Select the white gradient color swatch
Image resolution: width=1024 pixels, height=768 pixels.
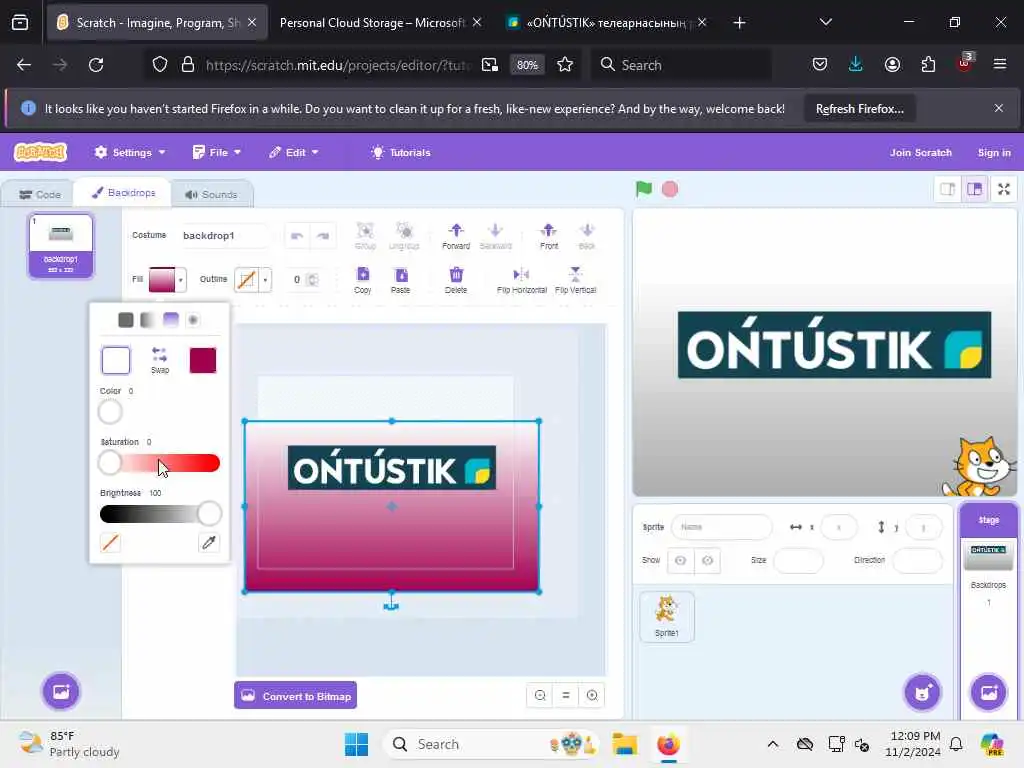point(116,360)
